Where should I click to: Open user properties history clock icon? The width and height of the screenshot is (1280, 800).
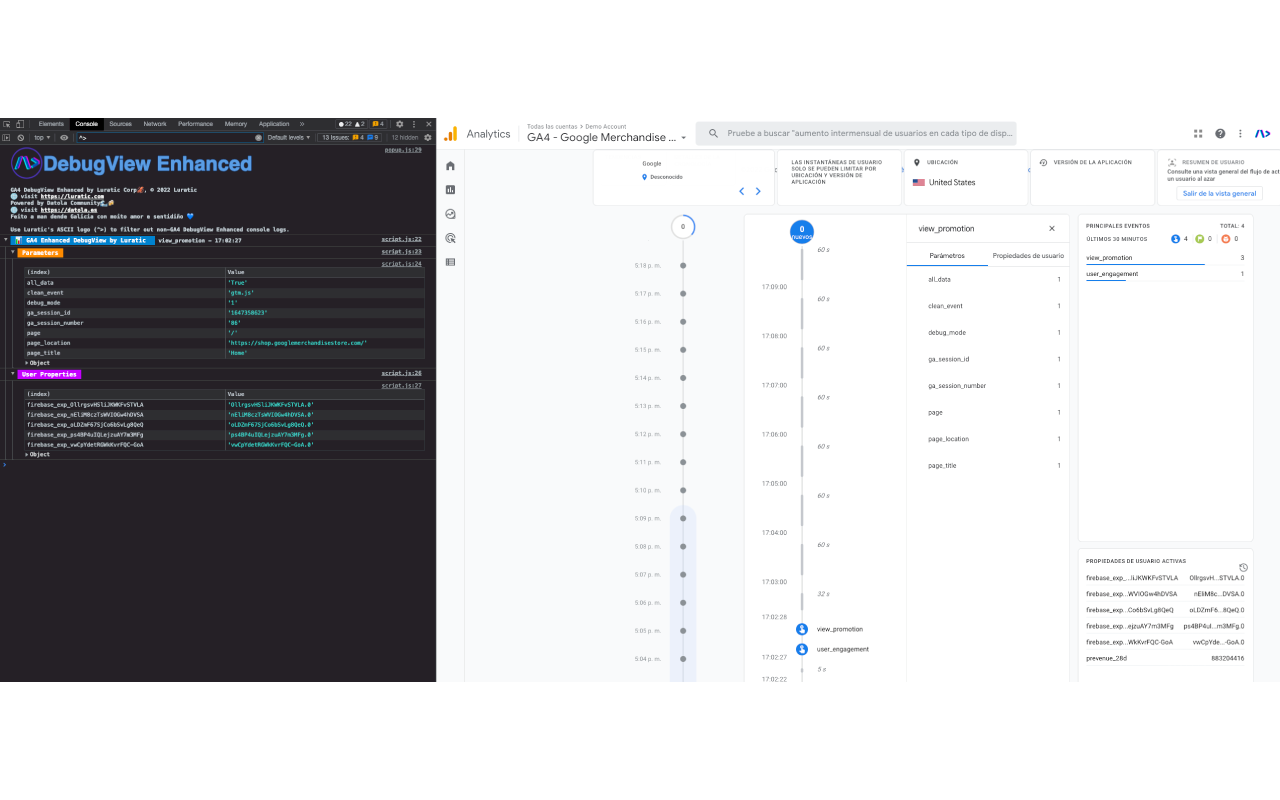click(1243, 567)
